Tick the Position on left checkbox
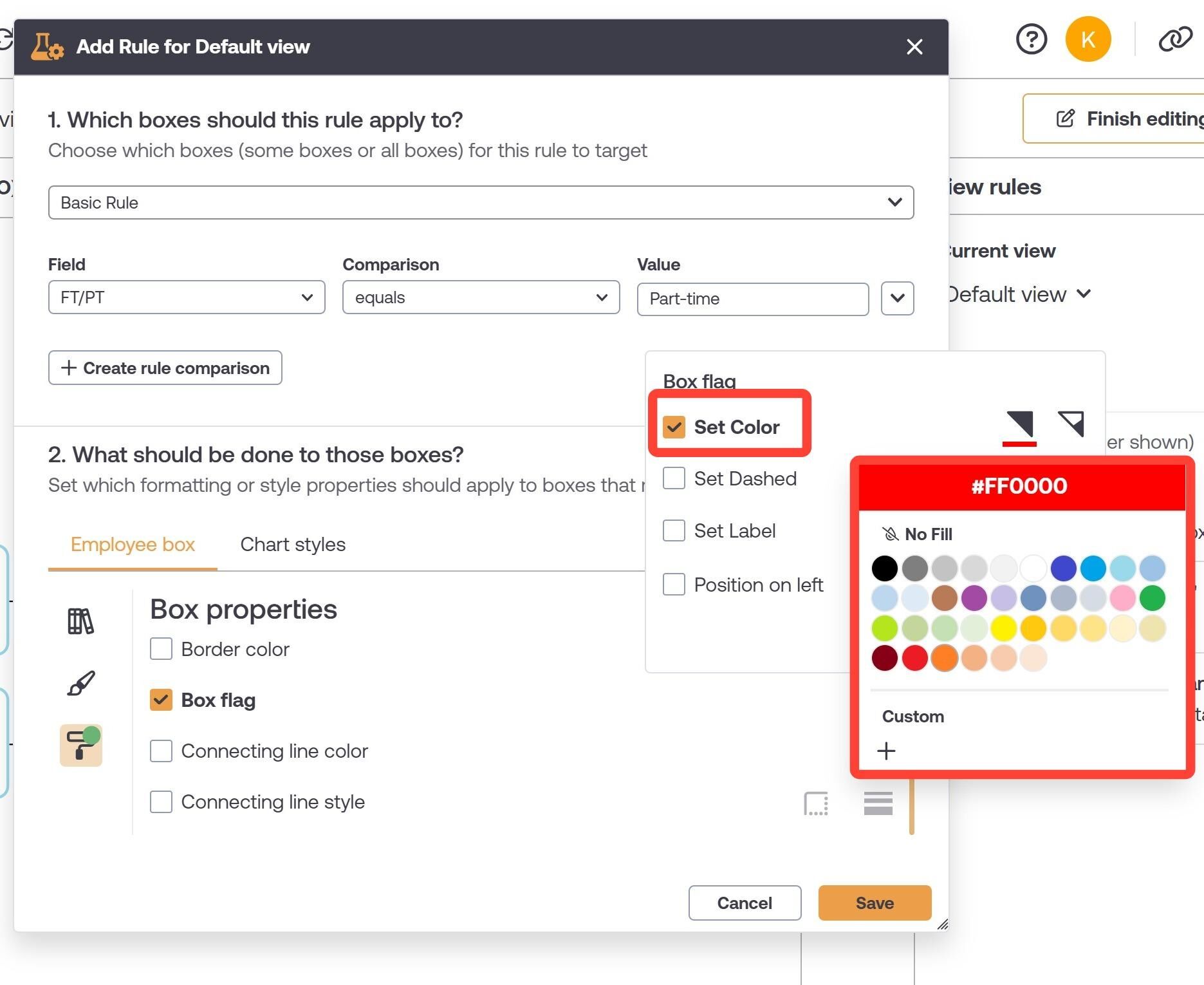1204x985 pixels. tap(674, 585)
